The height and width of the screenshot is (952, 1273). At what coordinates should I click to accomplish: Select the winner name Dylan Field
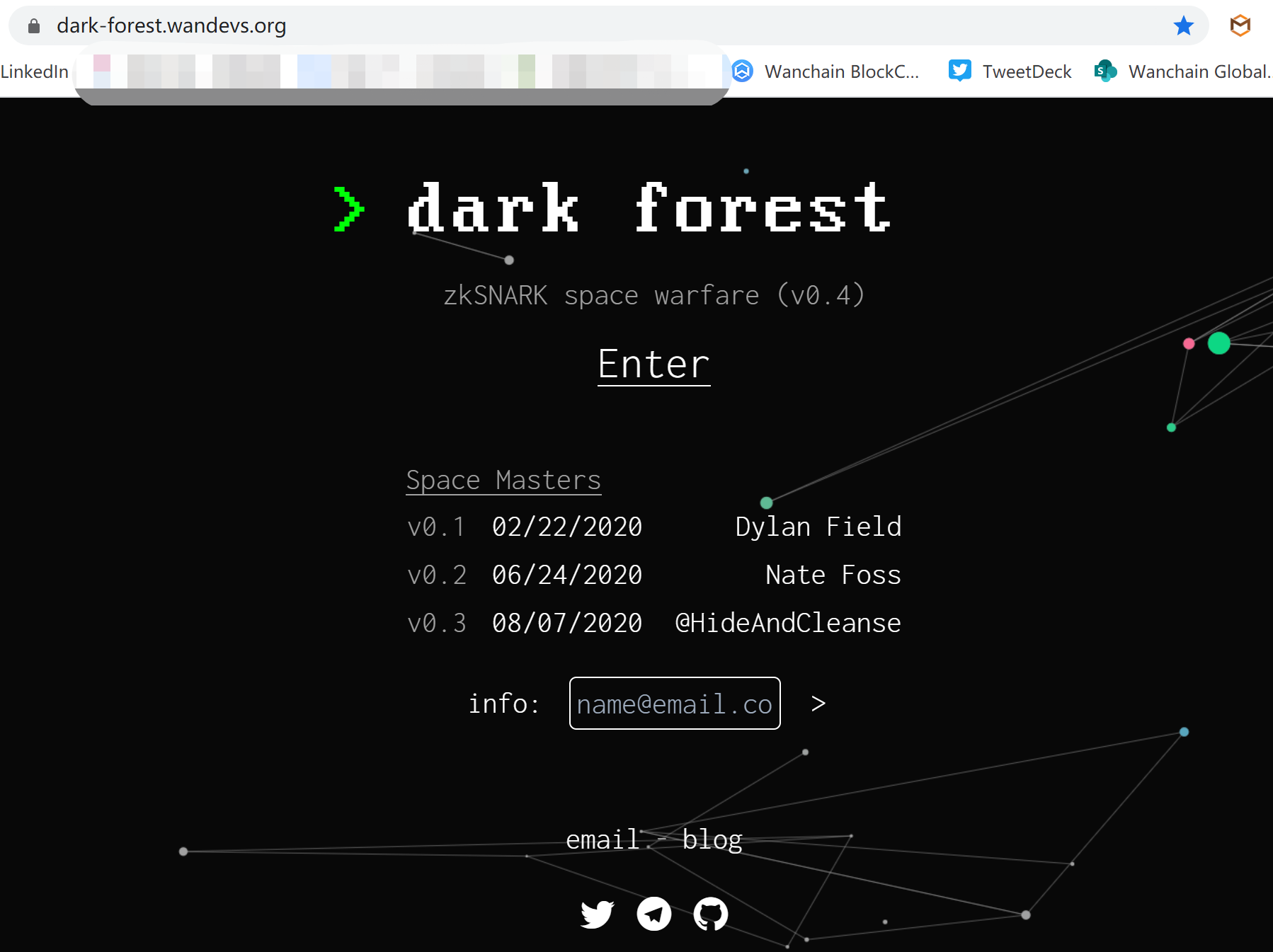point(818,527)
